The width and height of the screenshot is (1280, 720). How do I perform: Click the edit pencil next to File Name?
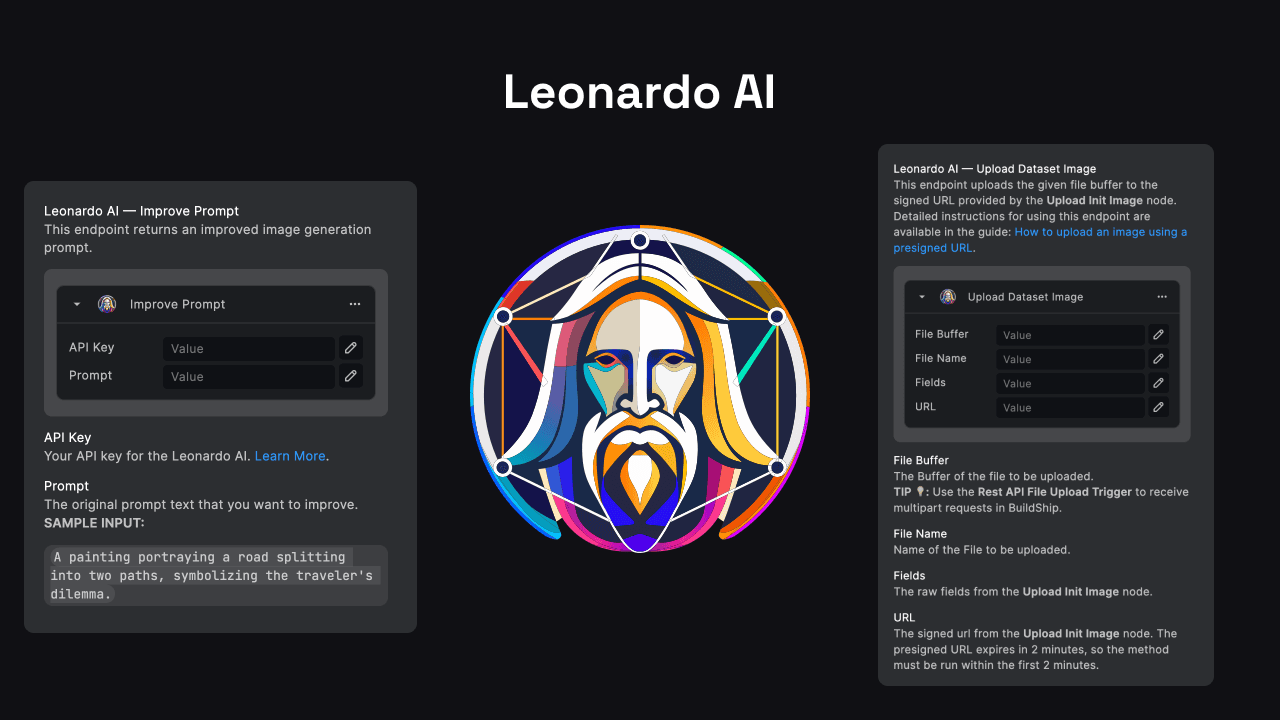coord(1158,359)
